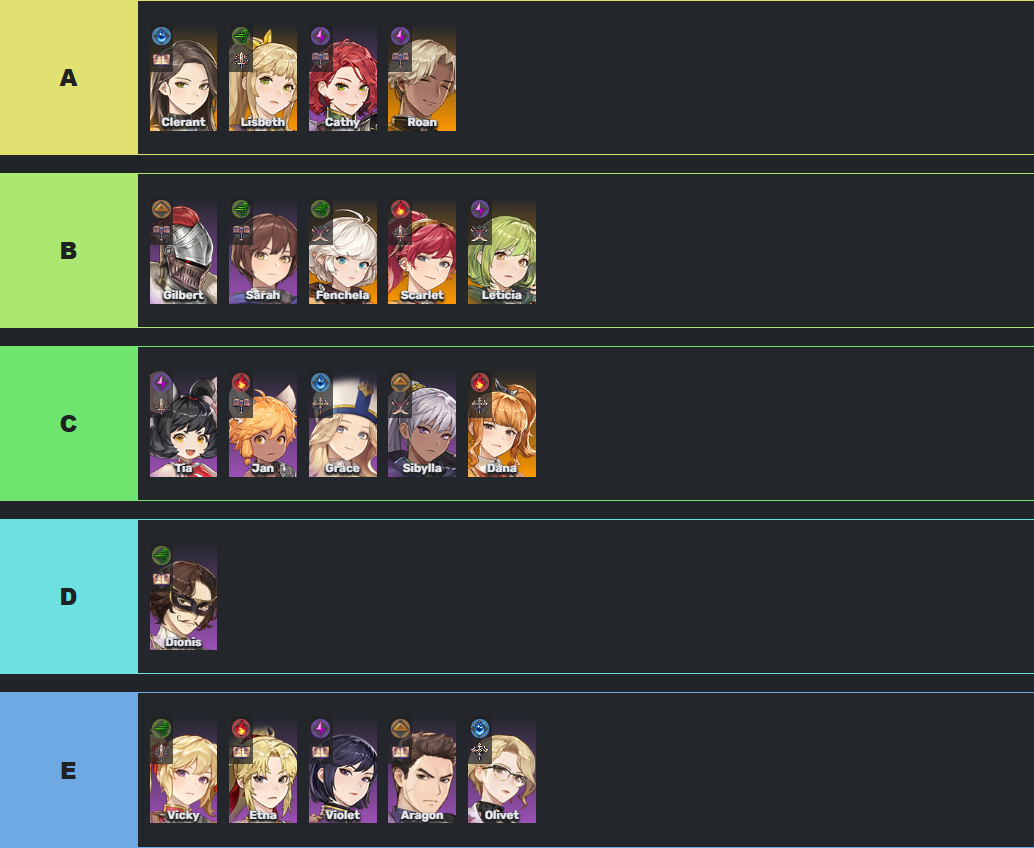Open Sibylla's character portrait
Image resolution: width=1034 pixels, height=848 pixels.
[x=421, y=423]
